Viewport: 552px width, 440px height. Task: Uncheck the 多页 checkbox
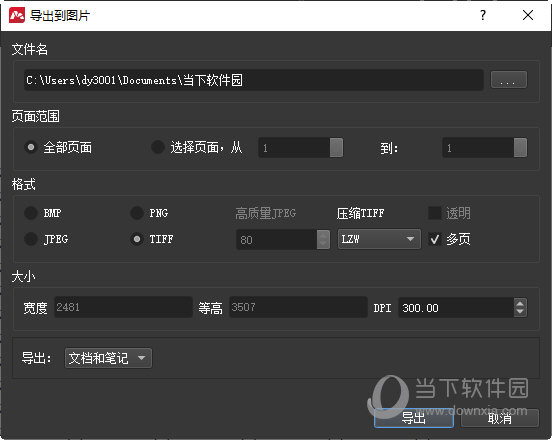click(x=435, y=239)
